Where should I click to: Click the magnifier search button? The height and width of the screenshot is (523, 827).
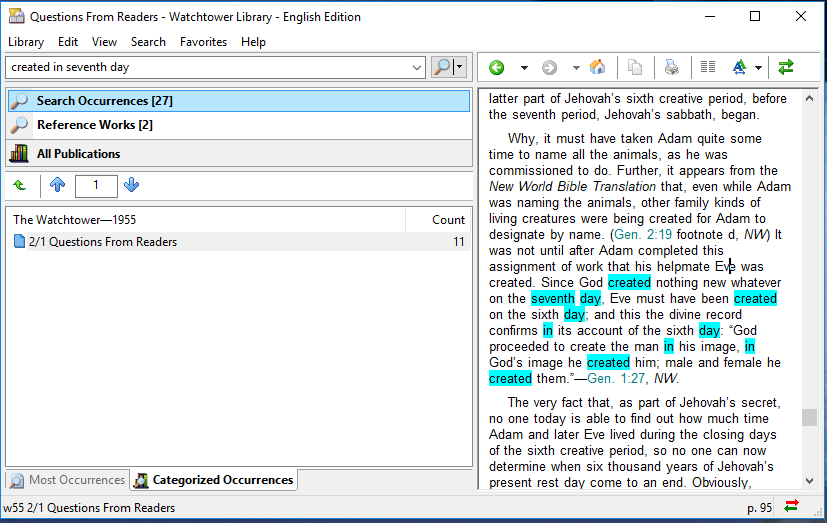tap(441, 68)
